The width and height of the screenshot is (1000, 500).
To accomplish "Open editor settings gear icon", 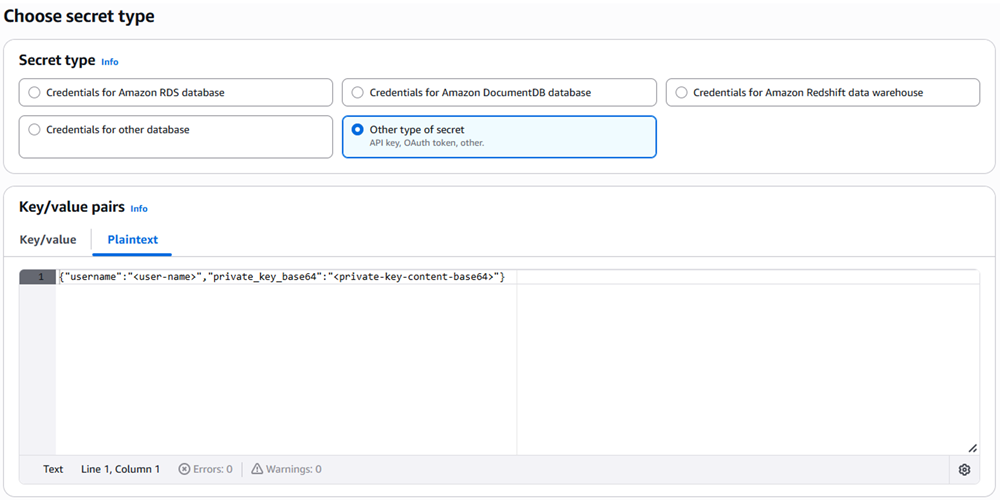I will (x=964, y=469).
